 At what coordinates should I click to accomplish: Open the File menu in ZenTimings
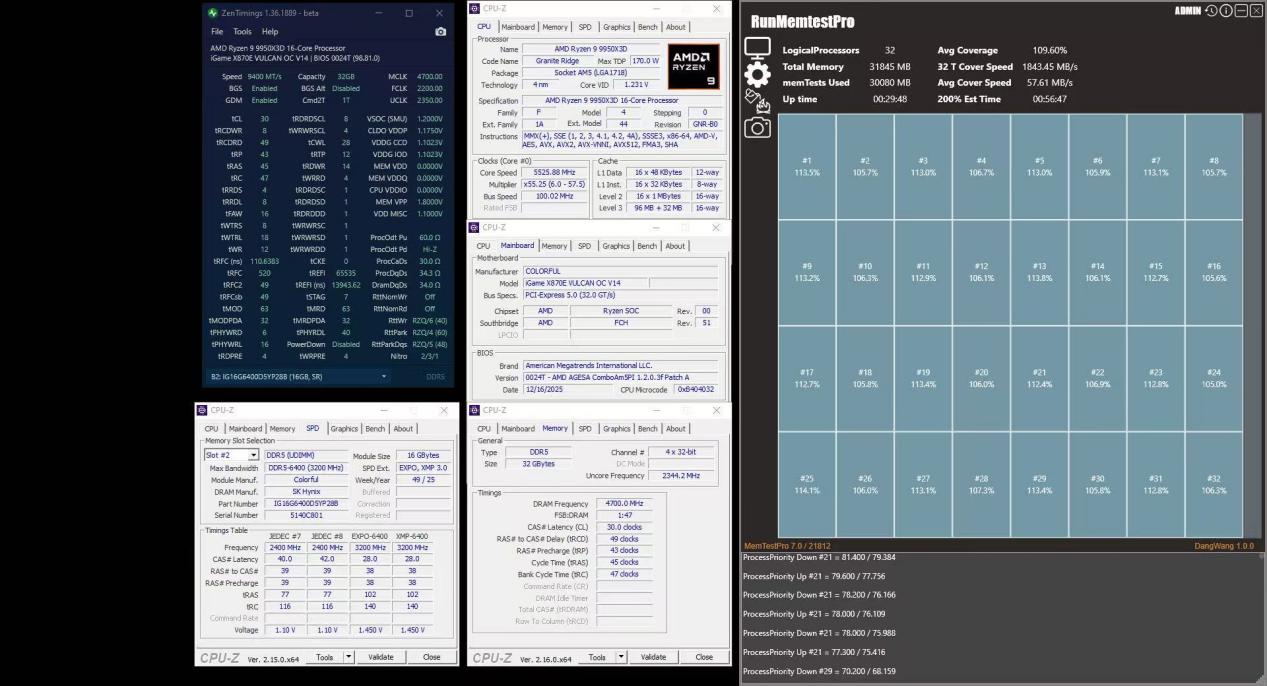(x=217, y=31)
